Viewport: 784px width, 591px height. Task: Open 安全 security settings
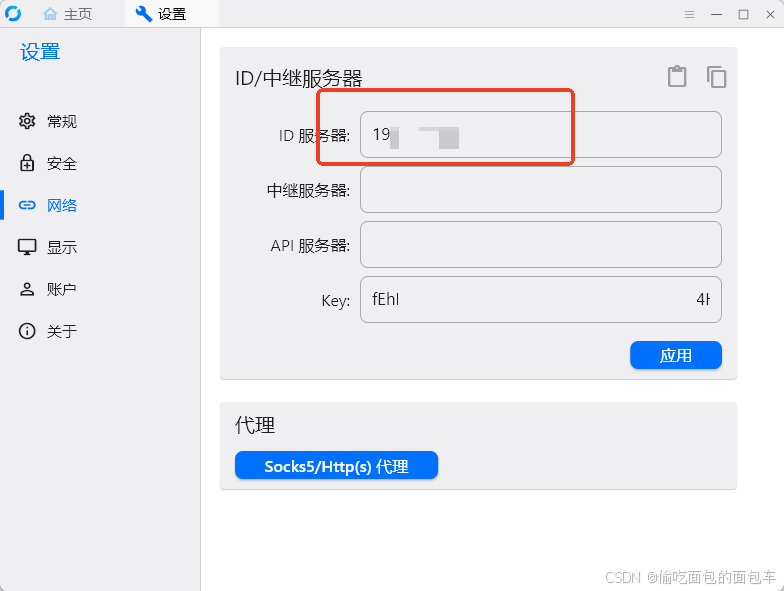[48, 163]
